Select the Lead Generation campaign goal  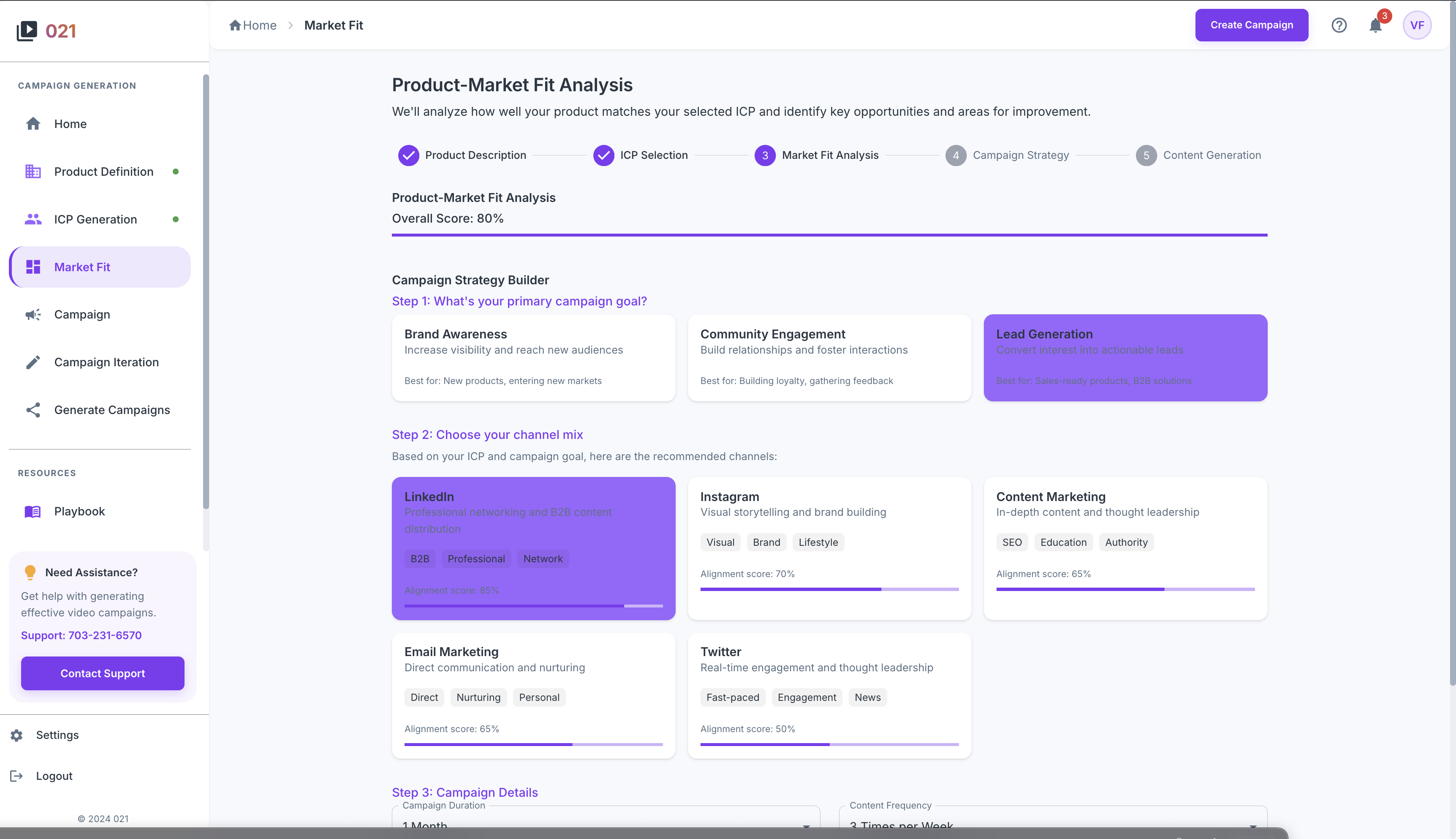point(1125,357)
